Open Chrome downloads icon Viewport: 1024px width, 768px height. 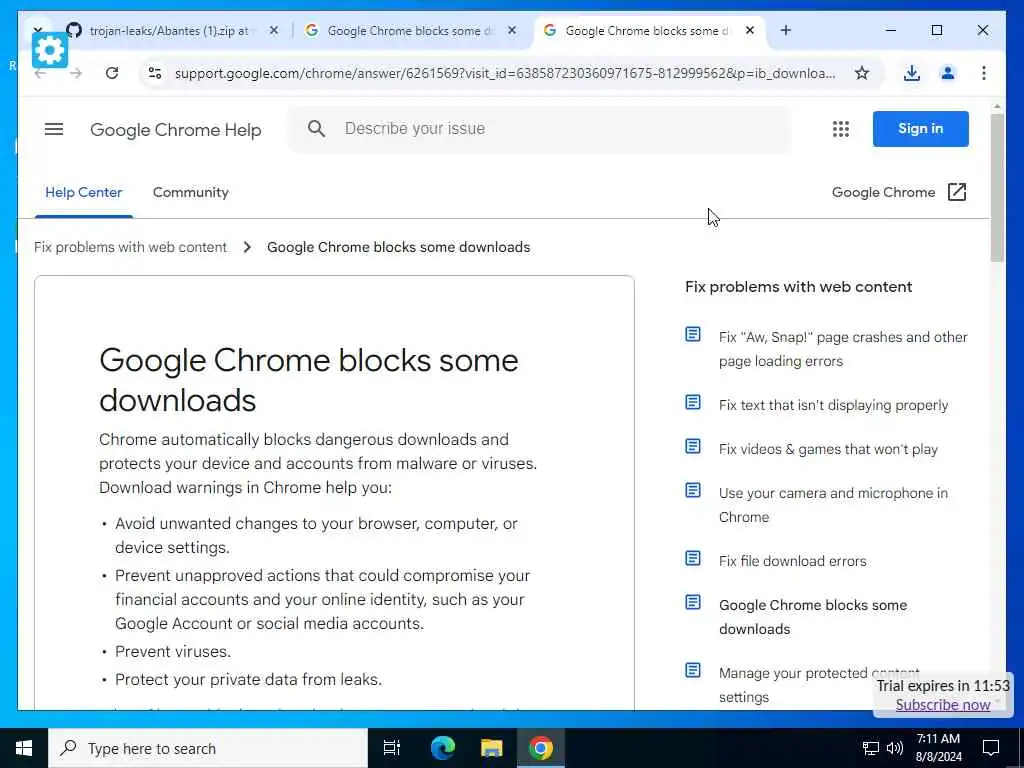pos(912,72)
